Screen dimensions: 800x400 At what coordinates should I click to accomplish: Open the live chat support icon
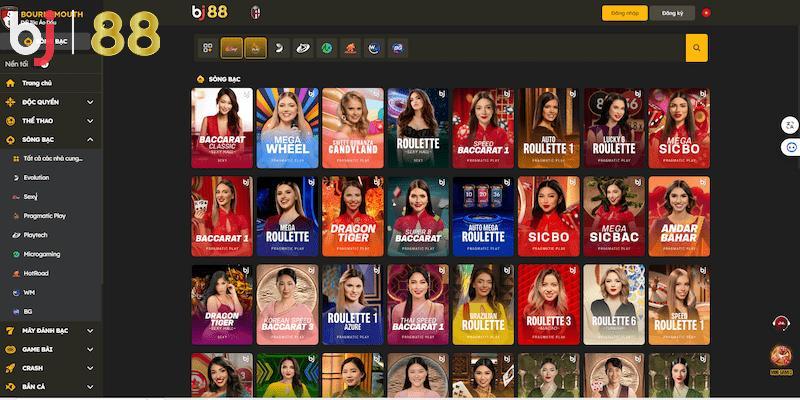tap(790, 146)
